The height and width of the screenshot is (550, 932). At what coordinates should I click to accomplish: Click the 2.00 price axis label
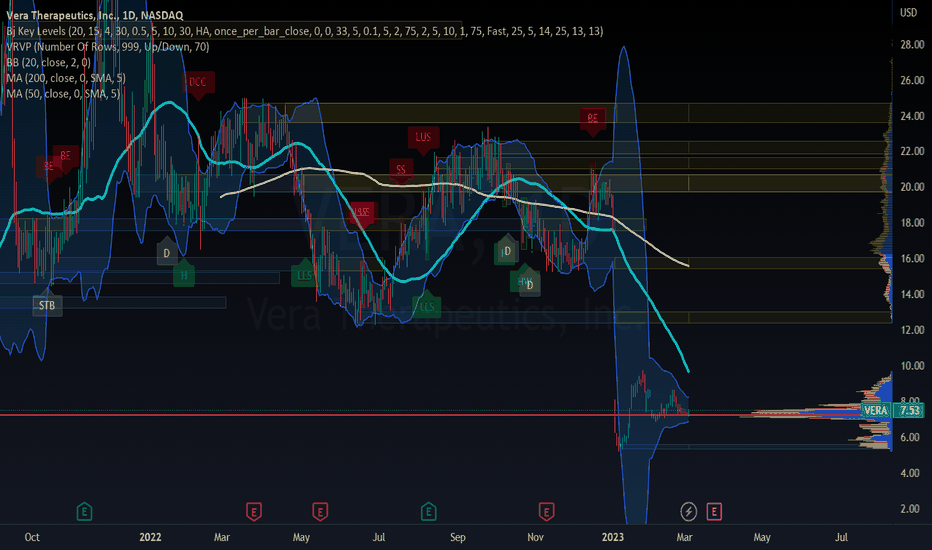912,508
